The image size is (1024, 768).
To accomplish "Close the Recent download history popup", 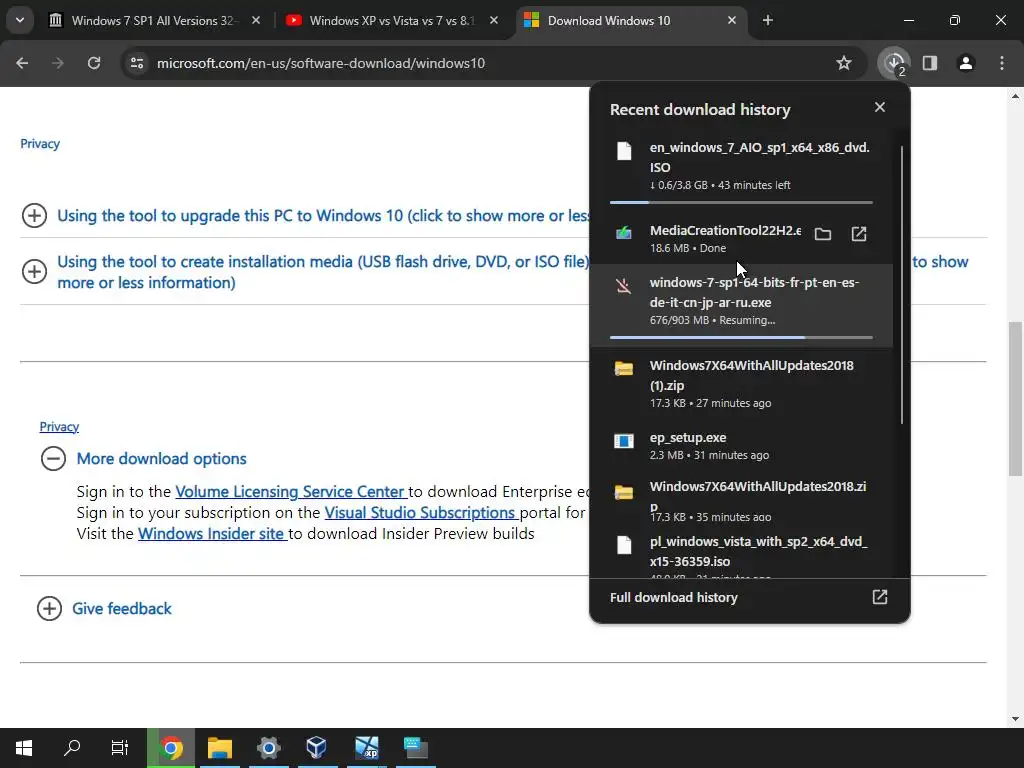I will coord(880,107).
